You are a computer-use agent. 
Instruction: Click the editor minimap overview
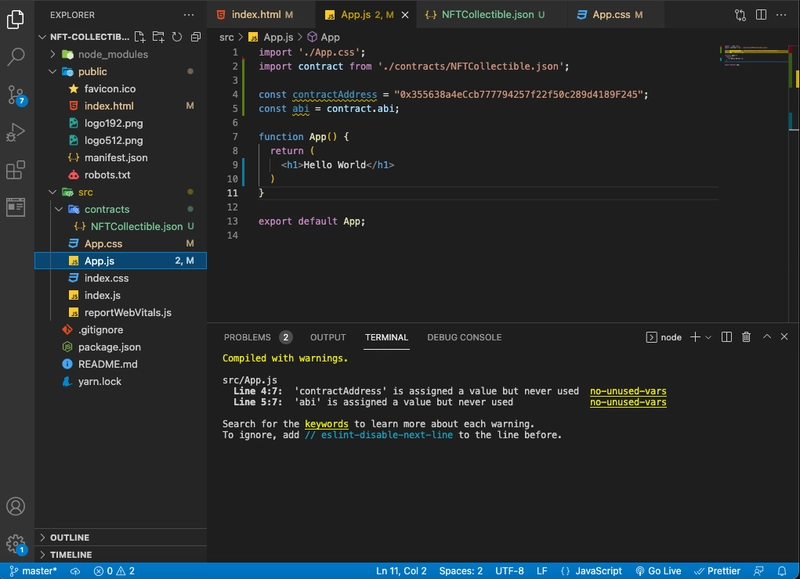(756, 56)
